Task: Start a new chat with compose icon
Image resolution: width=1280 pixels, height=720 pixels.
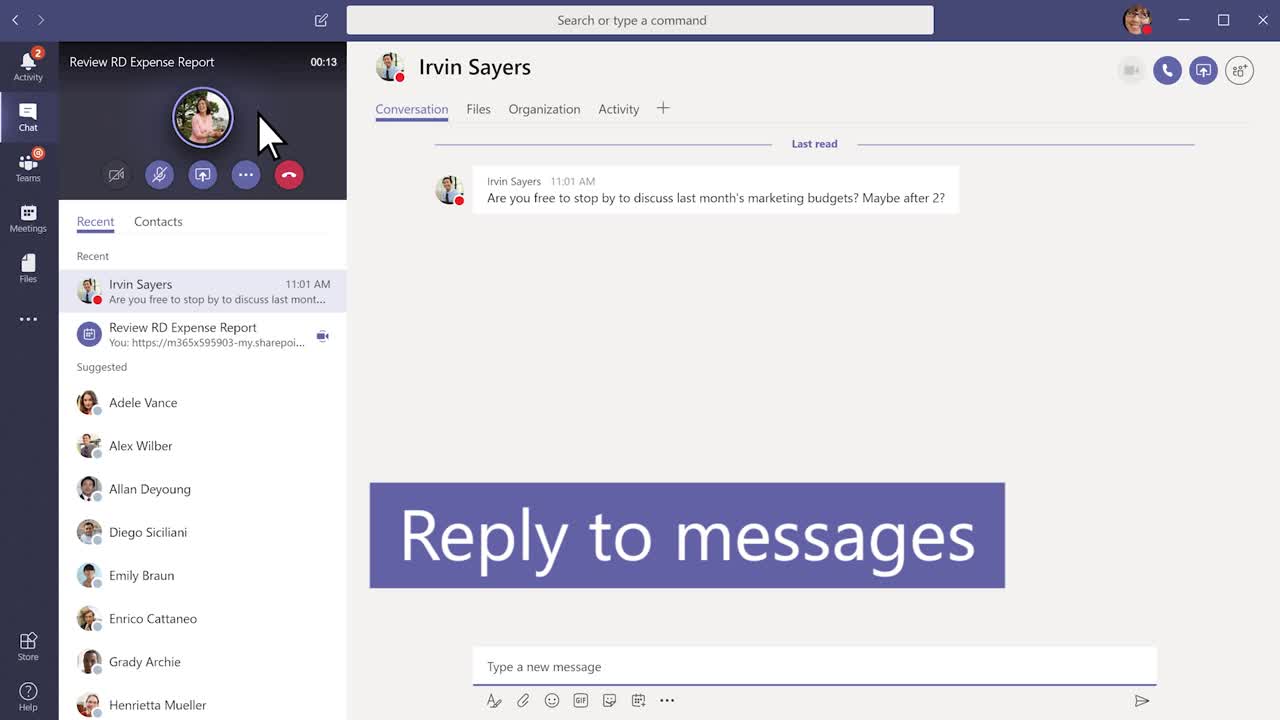Action: (321, 20)
